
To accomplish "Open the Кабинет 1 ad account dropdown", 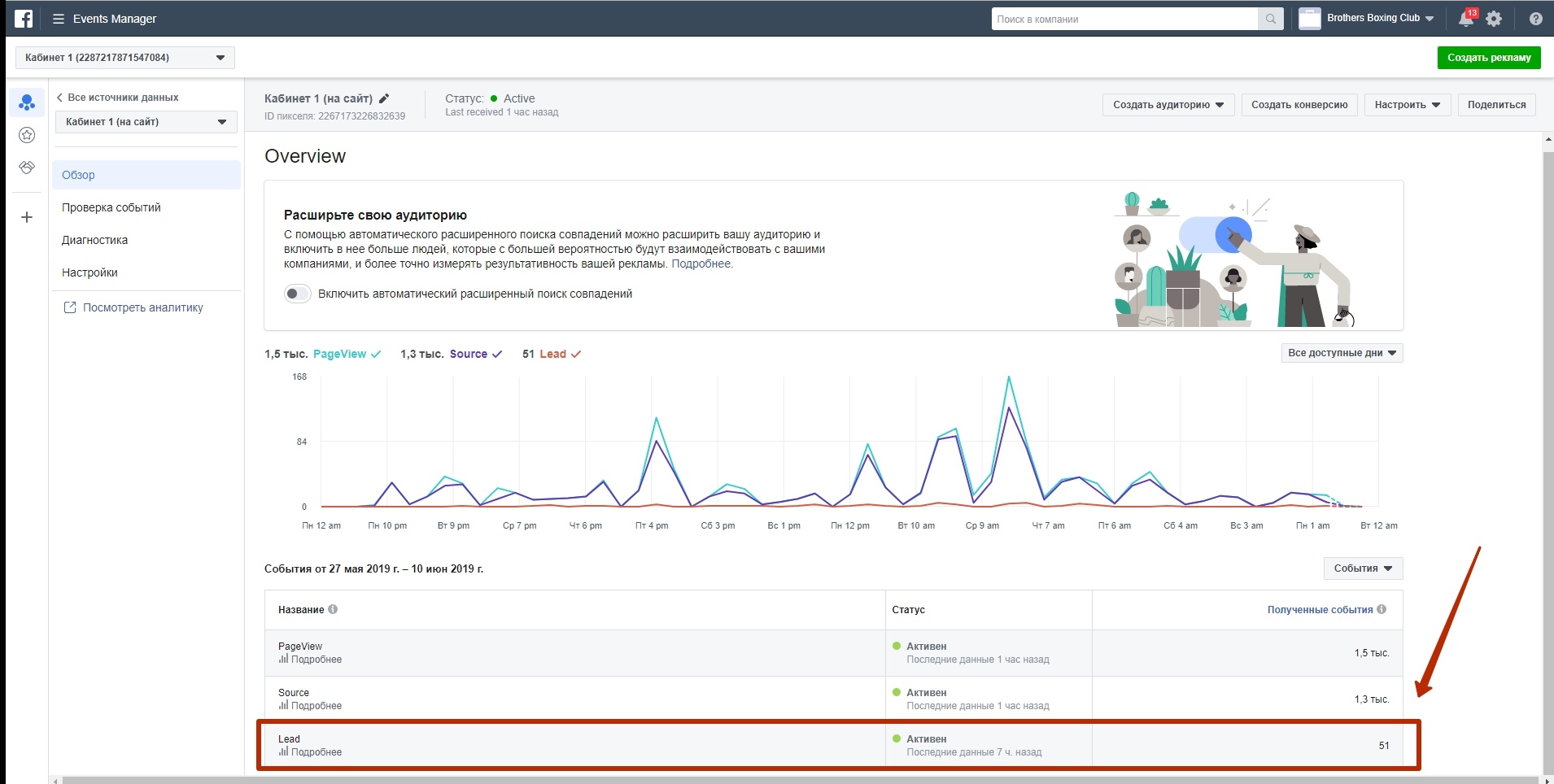I will coord(125,58).
